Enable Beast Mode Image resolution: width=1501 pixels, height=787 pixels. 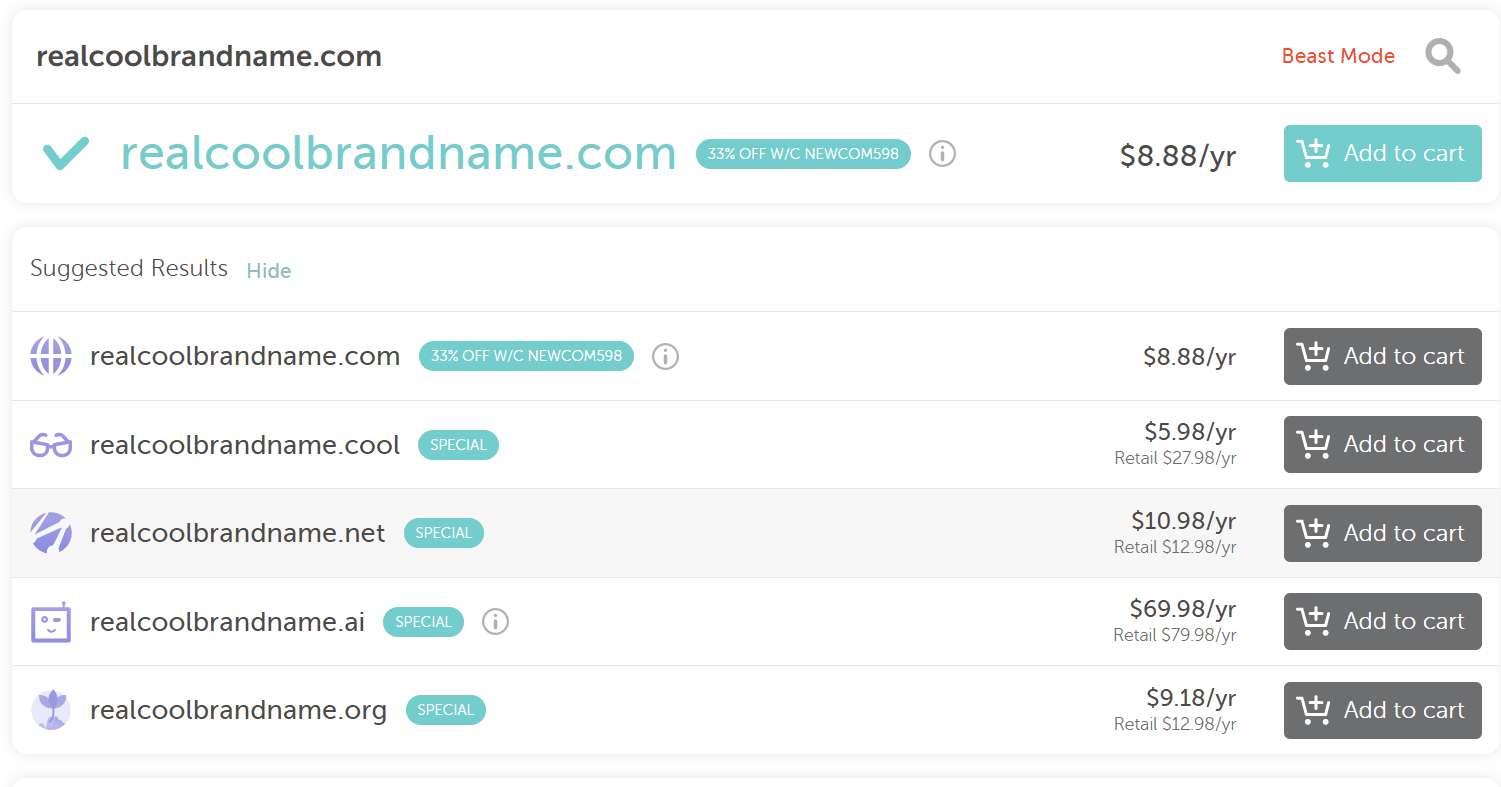1338,56
